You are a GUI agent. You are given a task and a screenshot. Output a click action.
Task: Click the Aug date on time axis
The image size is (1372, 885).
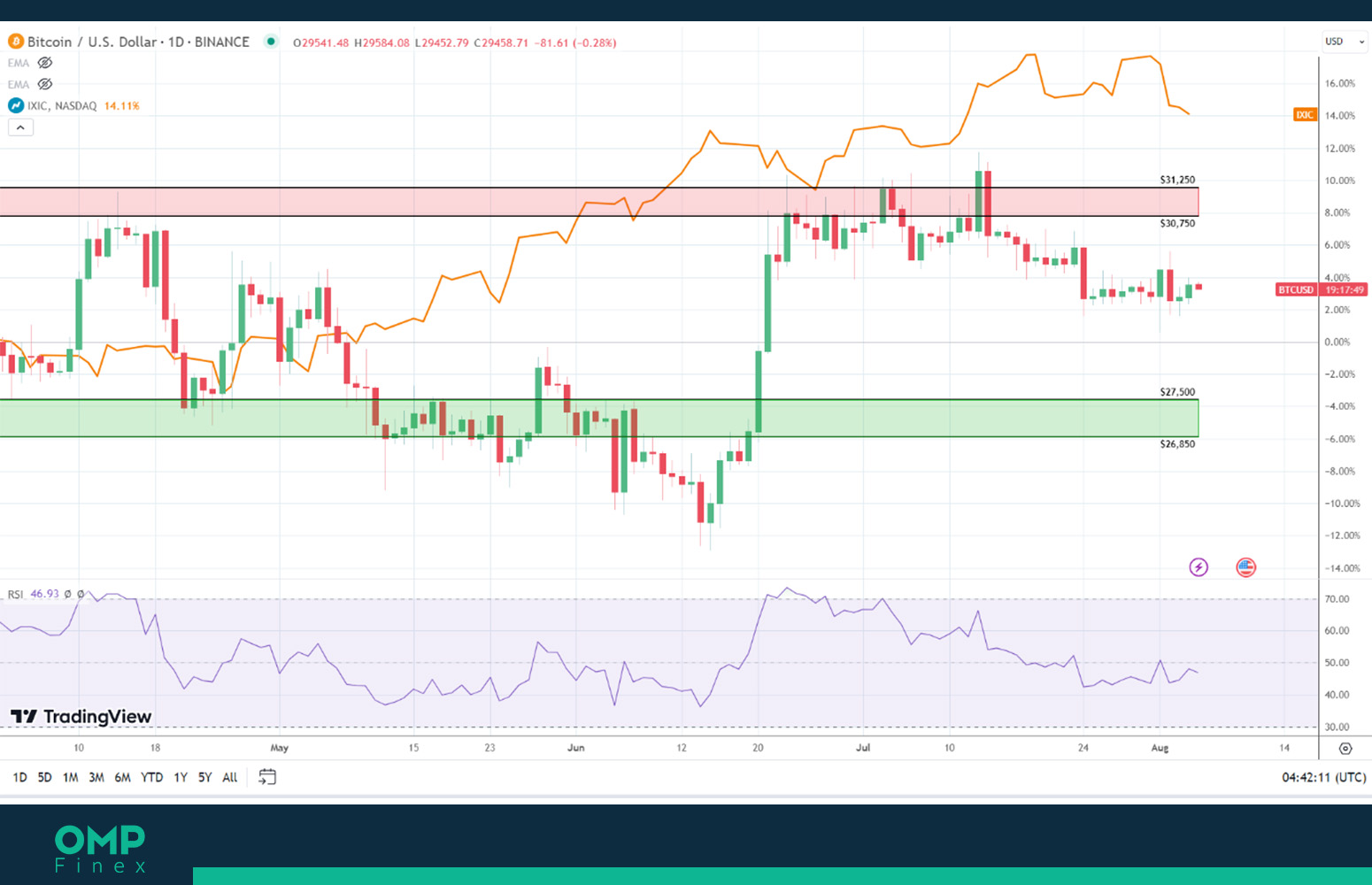pyautogui.click(x=1160, y=748)
